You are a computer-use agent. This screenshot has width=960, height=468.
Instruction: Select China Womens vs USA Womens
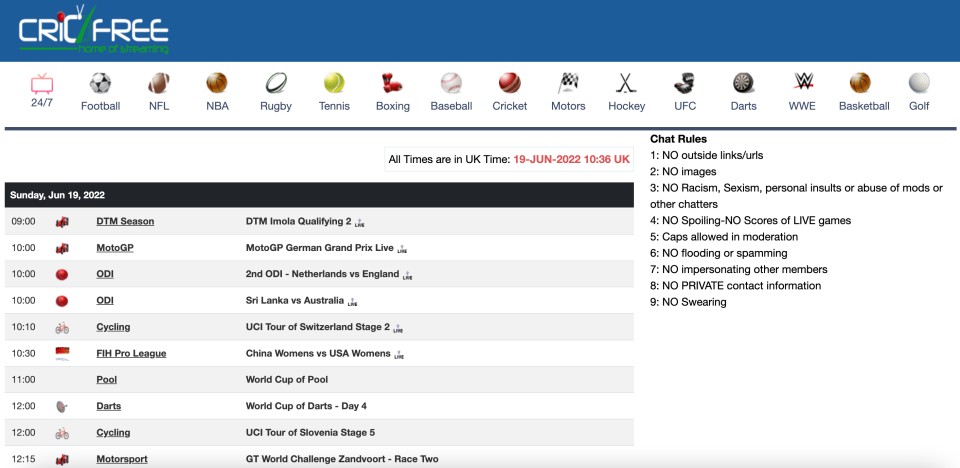[x=318, y=353]
